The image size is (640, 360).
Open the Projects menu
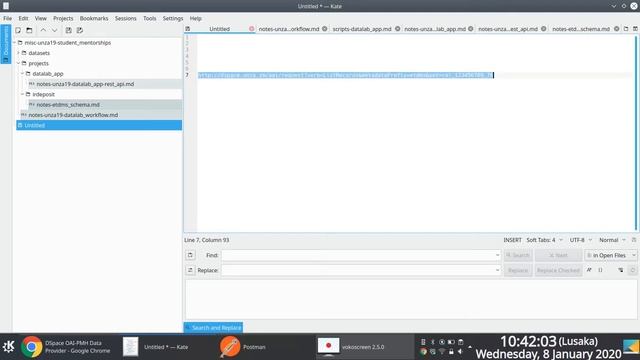(63, 18)
